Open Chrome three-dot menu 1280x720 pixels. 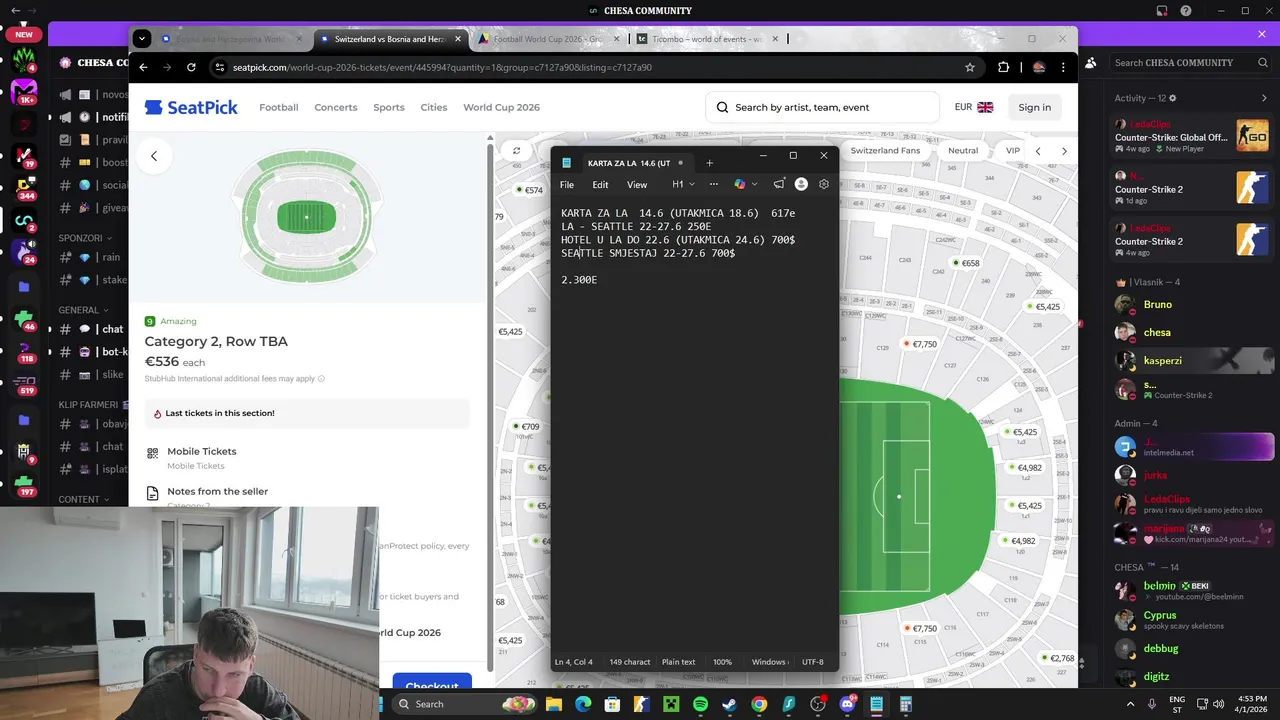1063,67
